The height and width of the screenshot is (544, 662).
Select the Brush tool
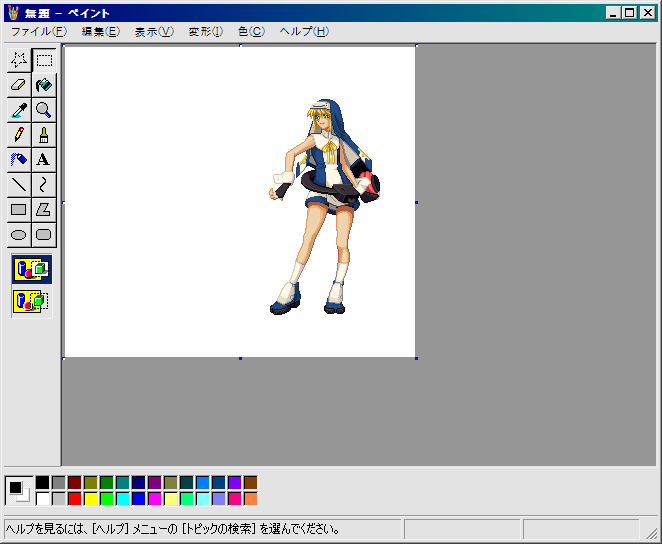click(x=44, y=135)
